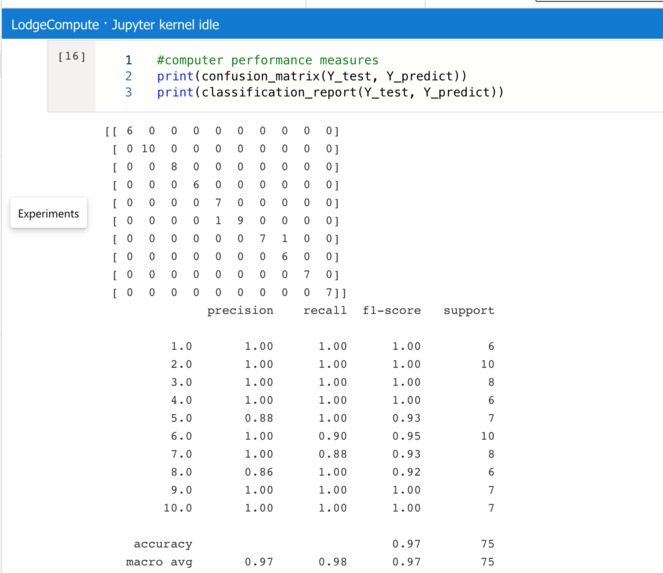Click the class label '10.0'

tap(178, 508)
